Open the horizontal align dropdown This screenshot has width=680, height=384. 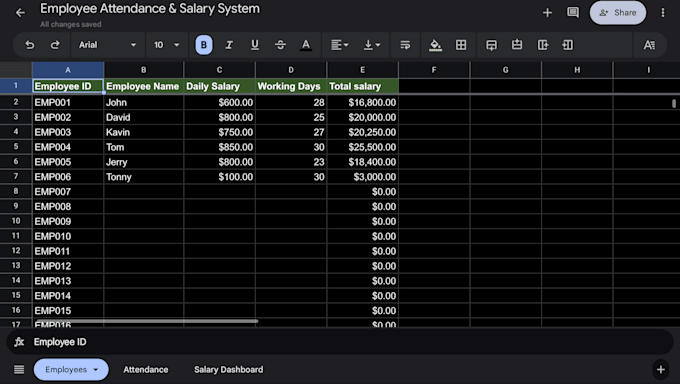pyautogui.click(x=340, y=45)
